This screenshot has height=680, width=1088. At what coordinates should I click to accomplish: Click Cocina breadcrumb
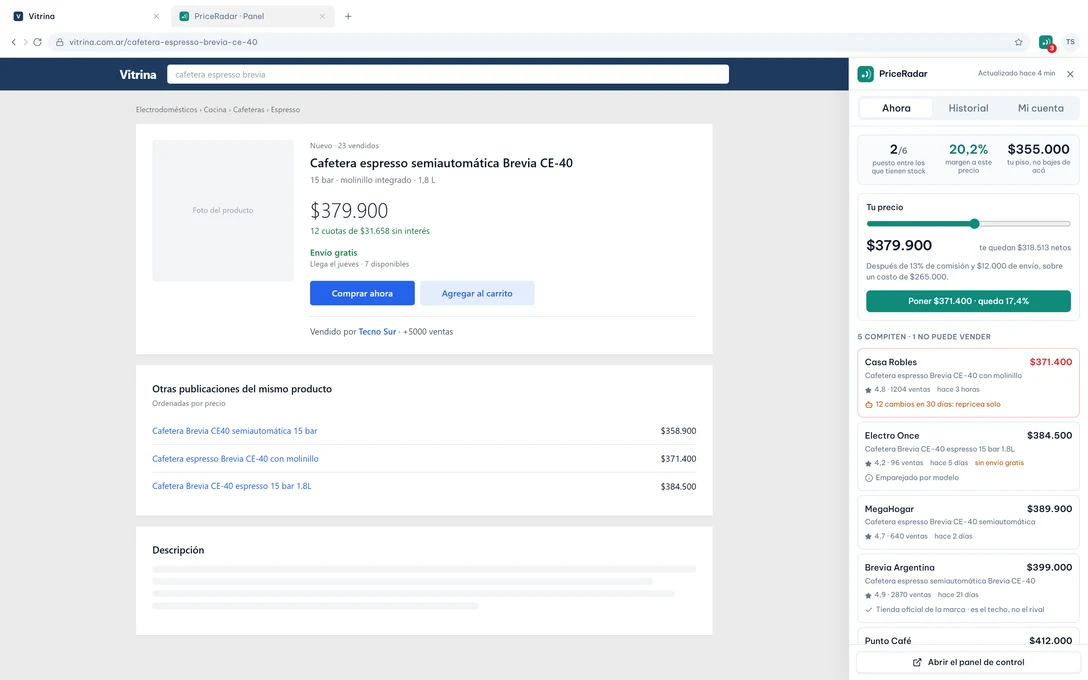tap(215, 110)
